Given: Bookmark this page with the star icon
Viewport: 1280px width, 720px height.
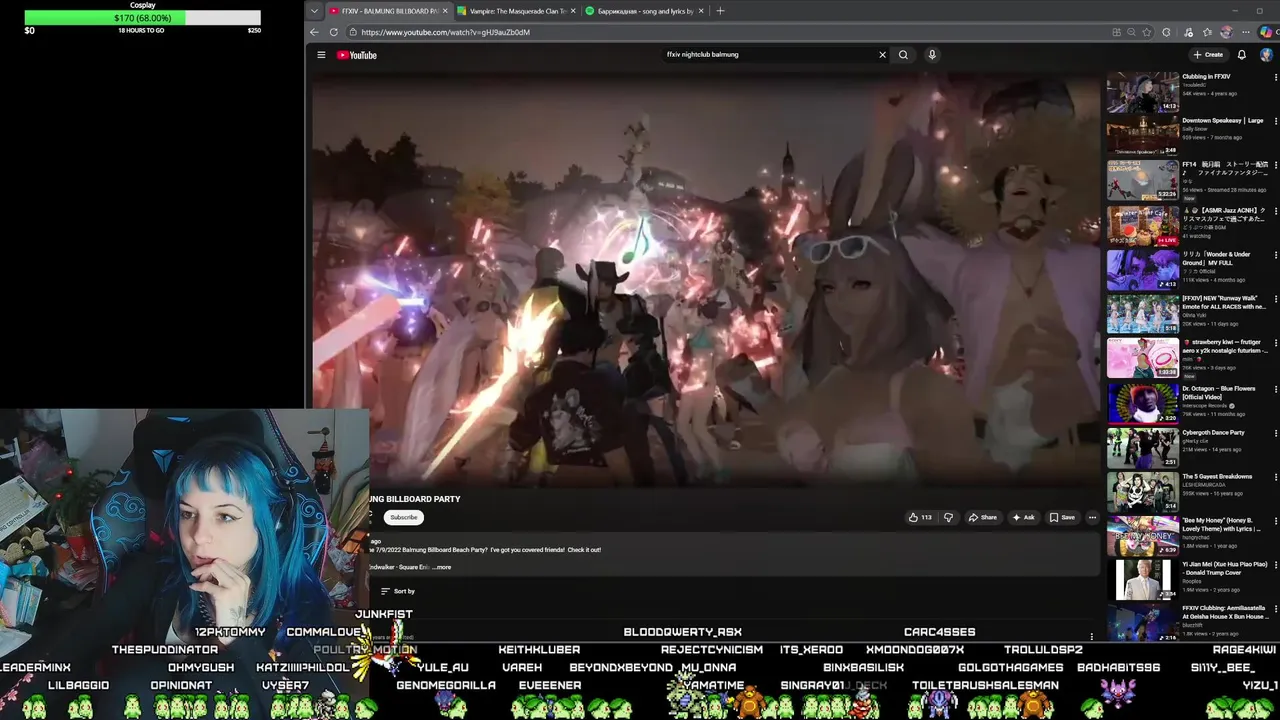Looking at the screenshot, I should 1147,32.
